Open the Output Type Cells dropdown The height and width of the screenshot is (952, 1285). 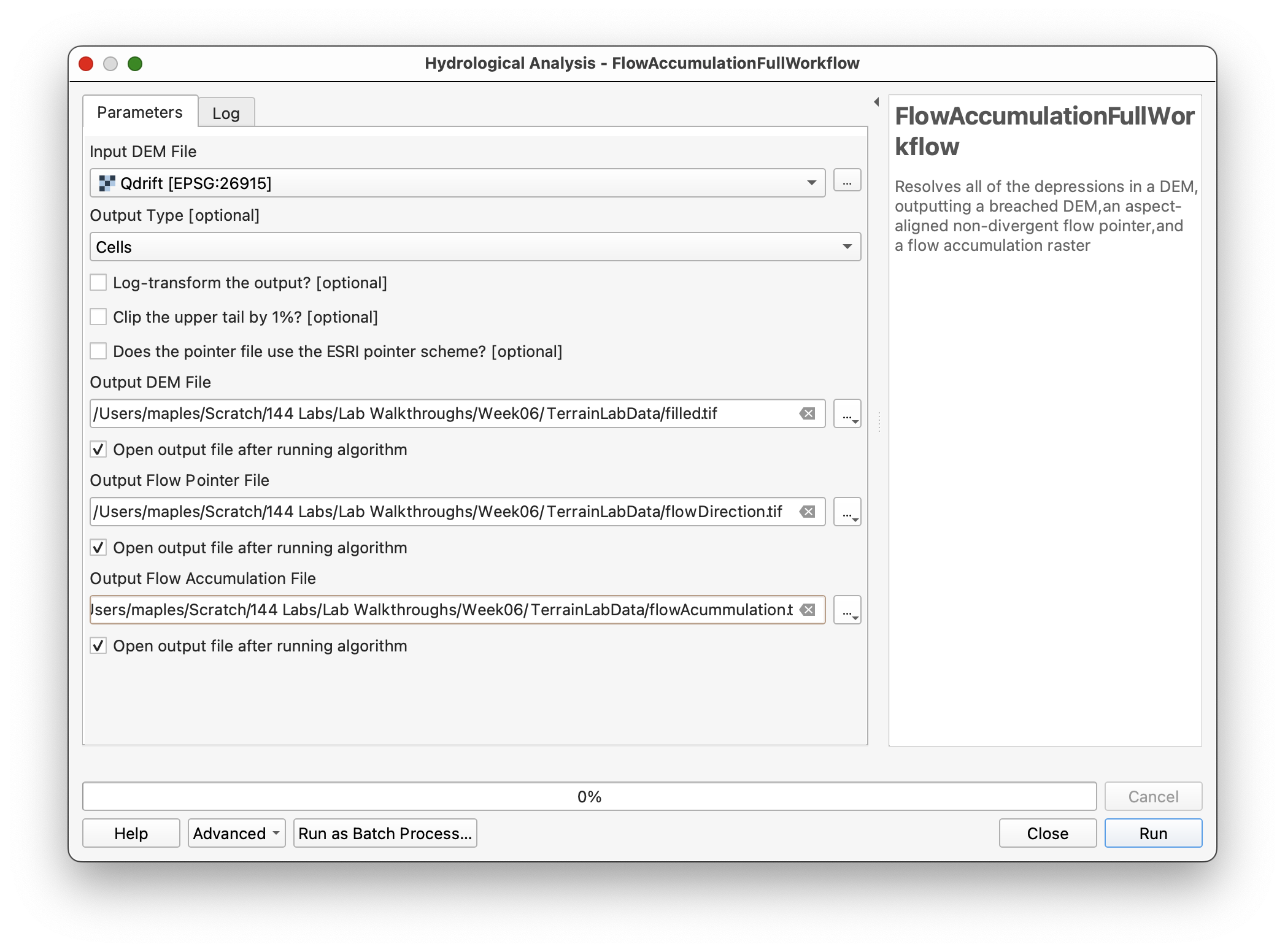point(847,247)
